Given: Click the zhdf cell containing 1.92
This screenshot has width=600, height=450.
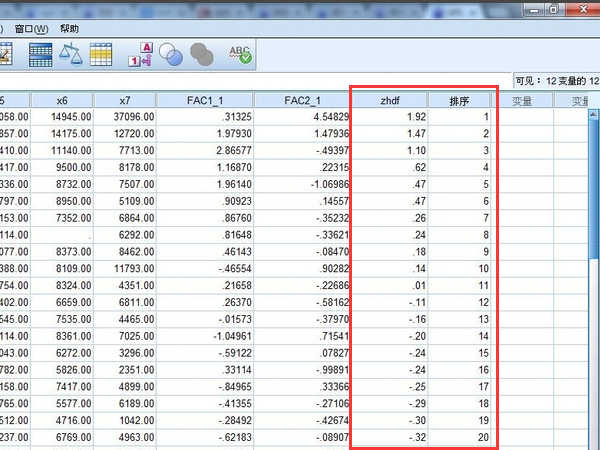Looking at the screenshot, I should (x=390, y=117).
